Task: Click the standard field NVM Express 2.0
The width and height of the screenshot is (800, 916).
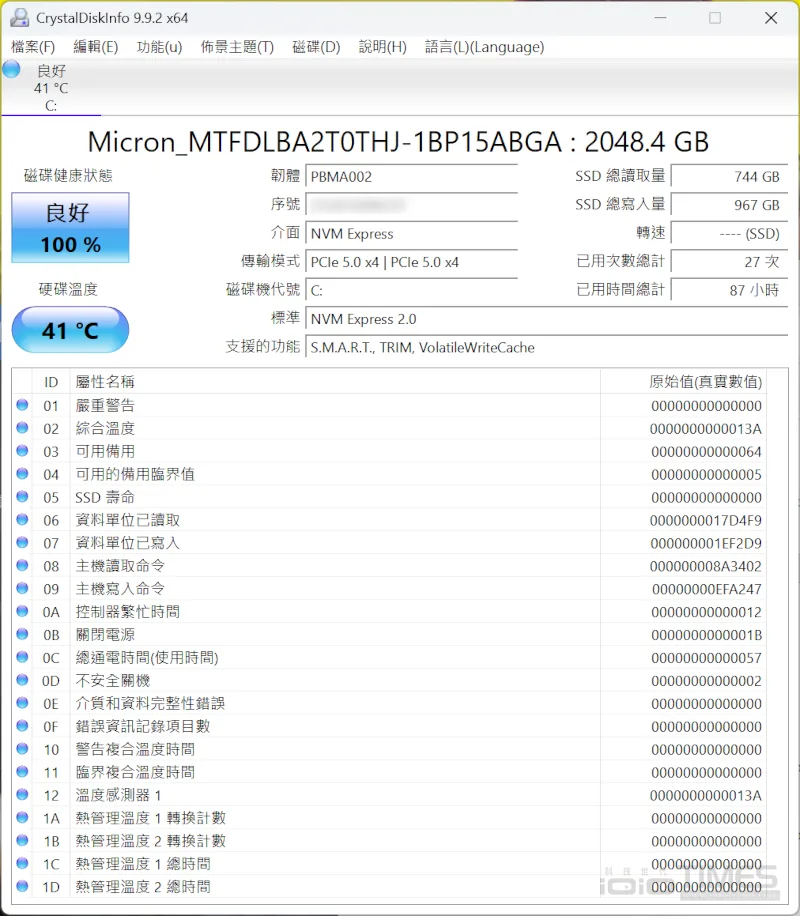Action: 546,319
